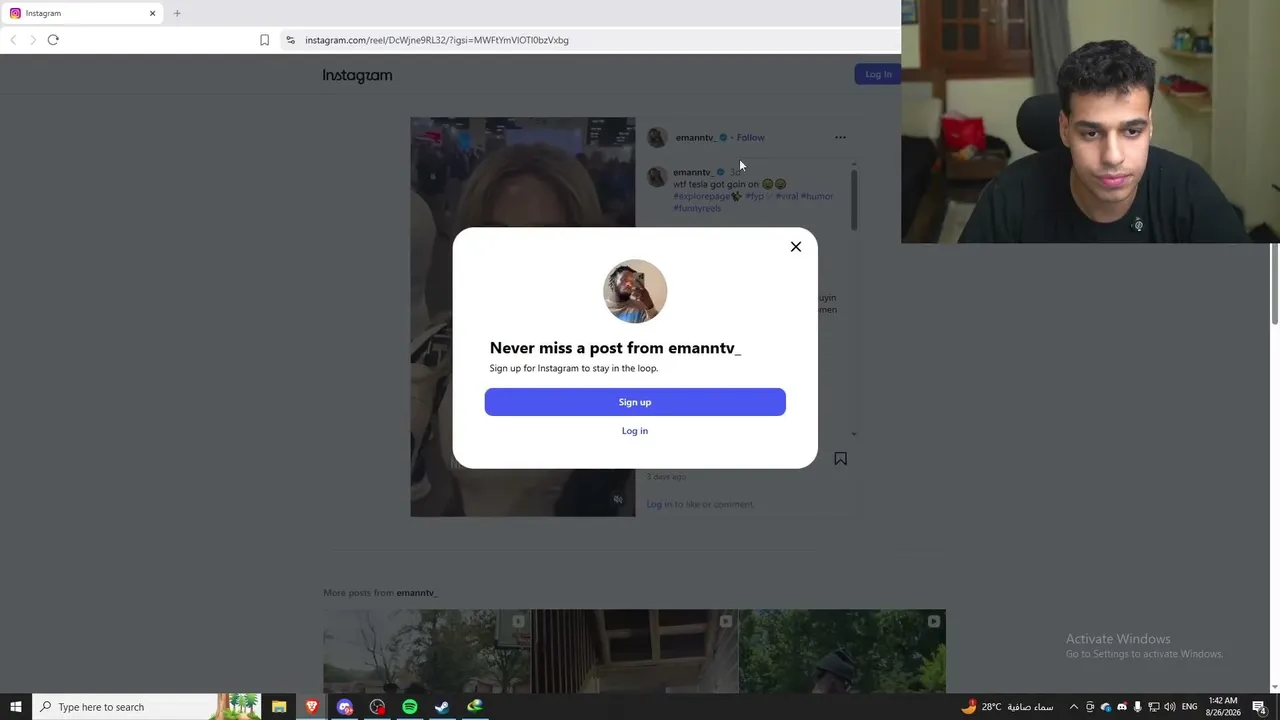
Task: Click the comments panel scrollbar
Action: (x=854, y=200)
